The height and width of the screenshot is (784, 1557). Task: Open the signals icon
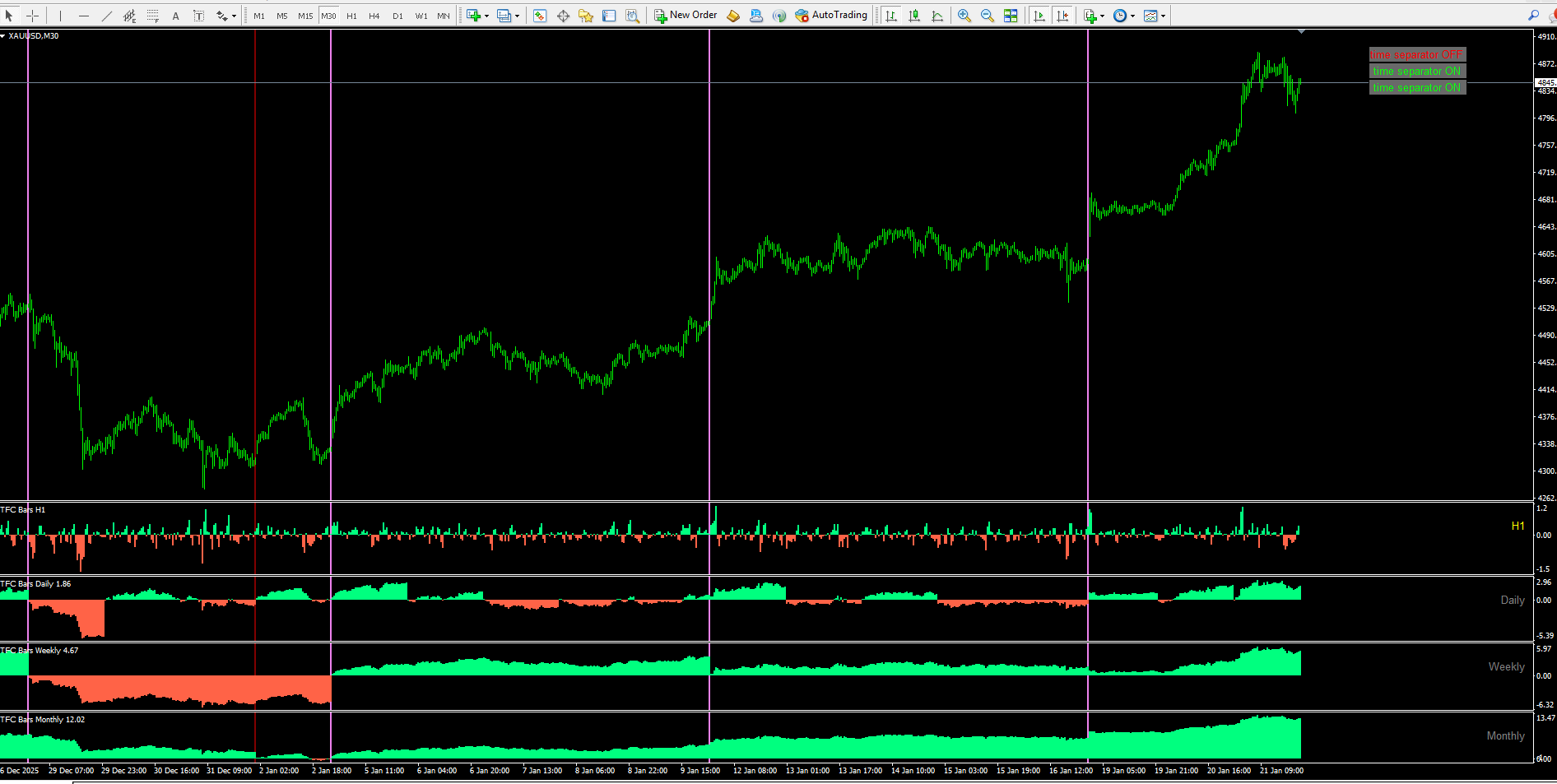tap(779, 16)
